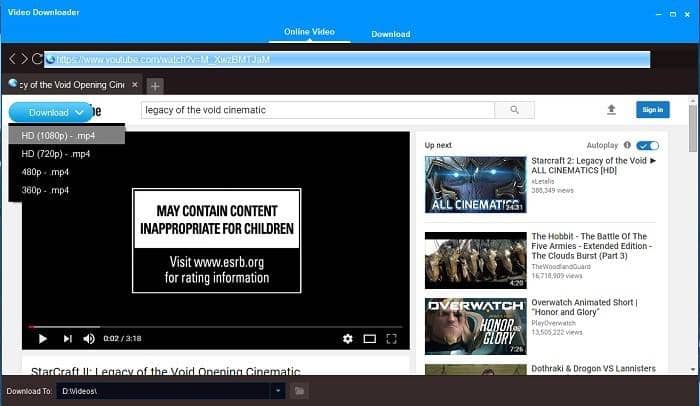The height and width of the screenshot is (406, 700).
Task: Click the YouTube search magnifier button
Action: (x=514, y=110)
